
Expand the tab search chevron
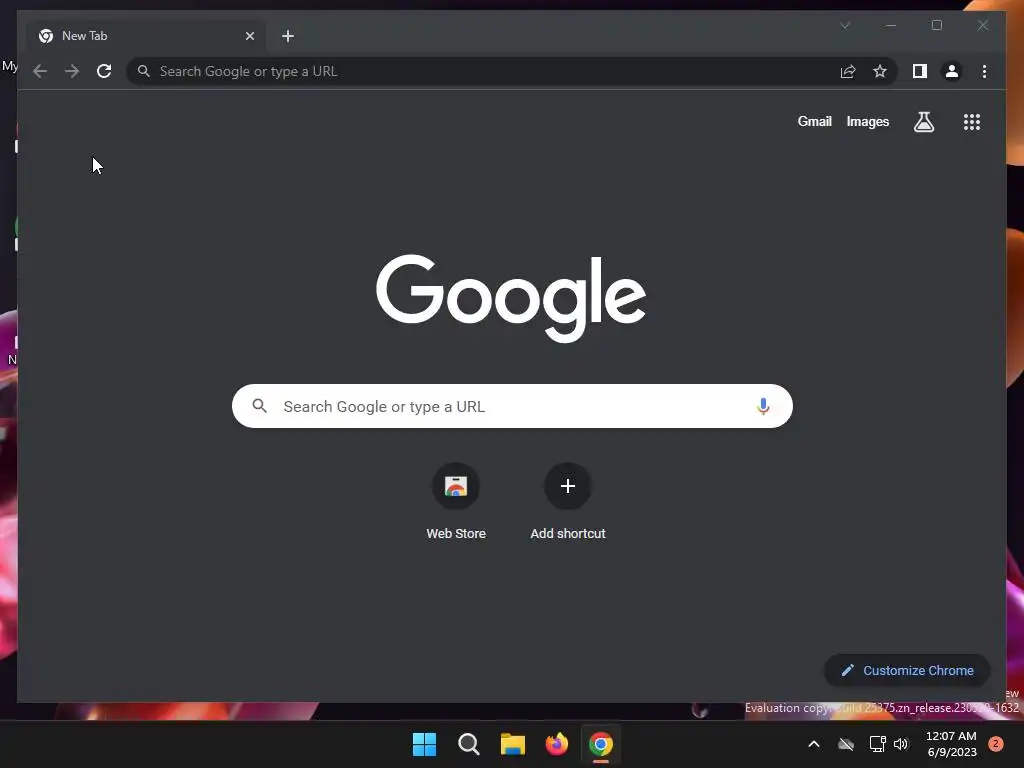click(x=844, y=25)
